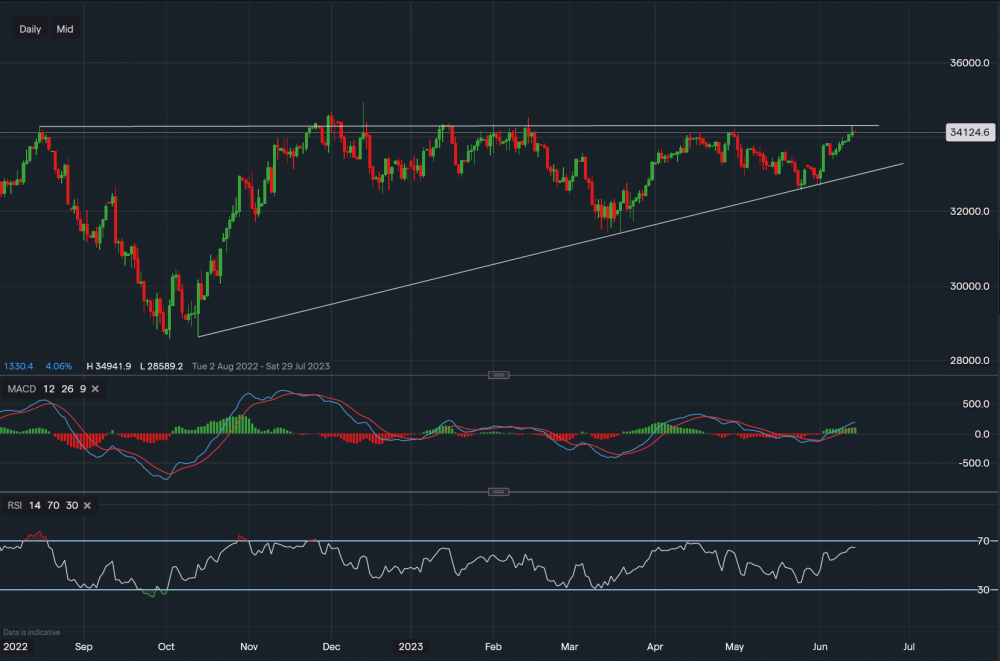Click the RSI 30 oversold level line

500,590
